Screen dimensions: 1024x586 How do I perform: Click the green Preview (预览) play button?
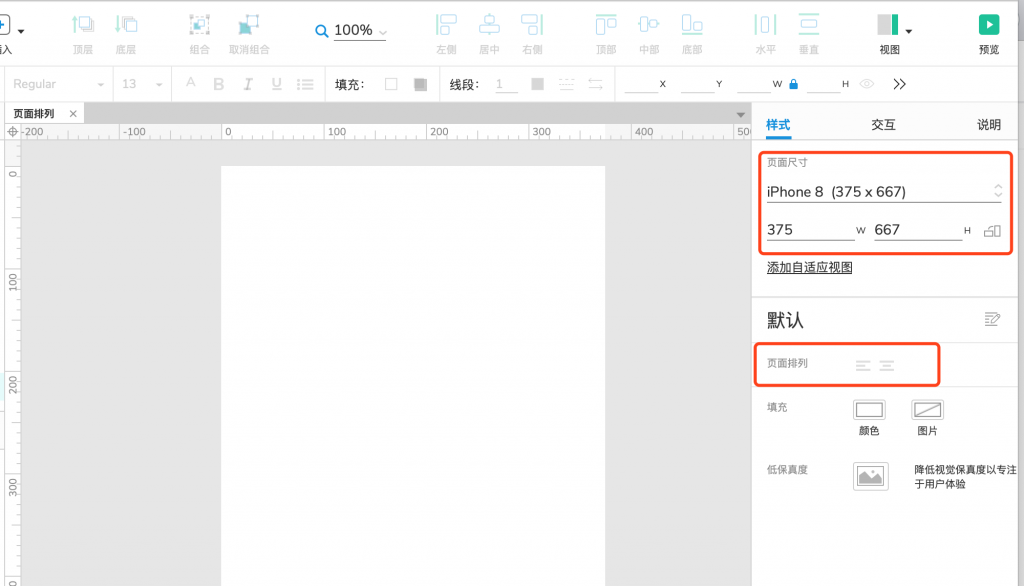[x=988, y=25]
